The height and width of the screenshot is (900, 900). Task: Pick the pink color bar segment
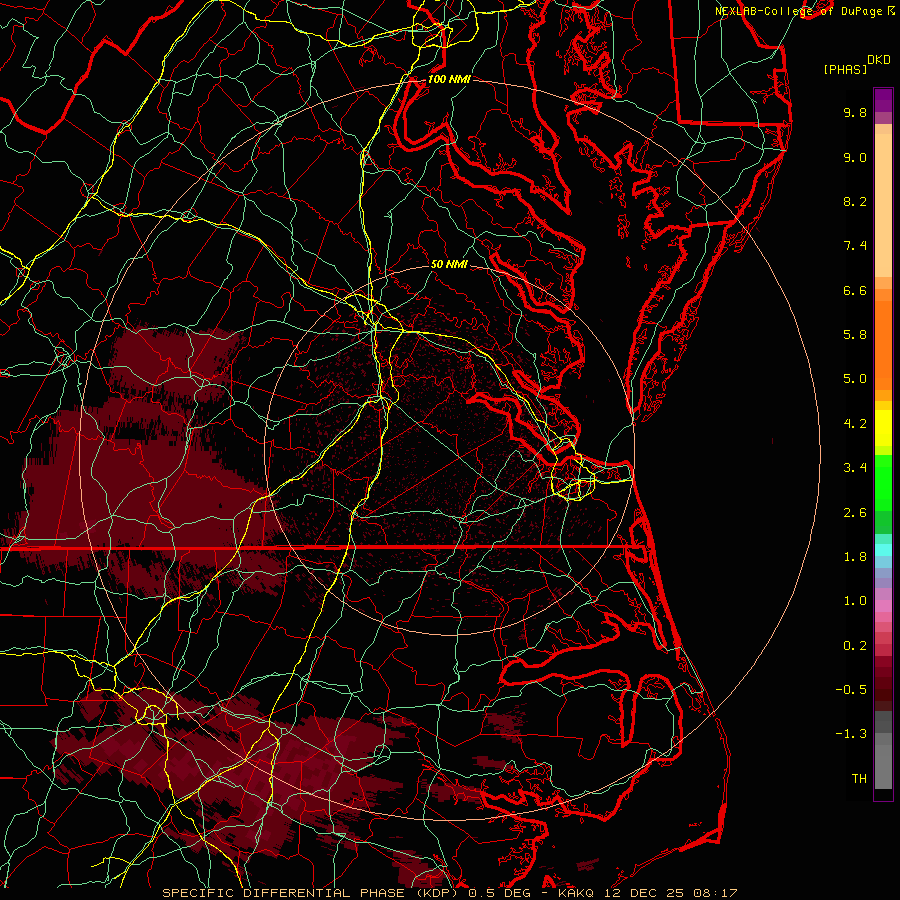pyautogui.click(x=883, y=606)
